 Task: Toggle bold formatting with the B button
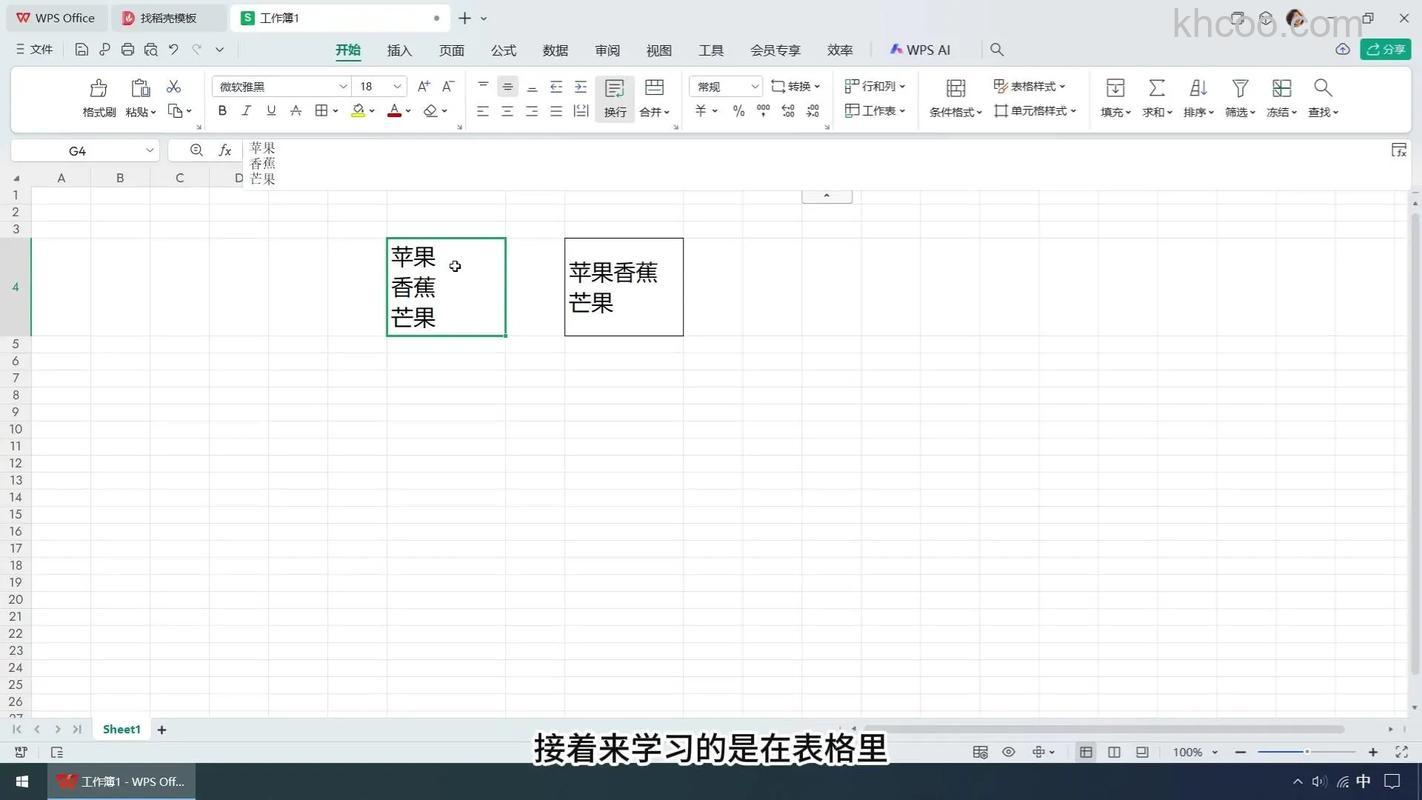pyautogui.click(x=222, y=110)
